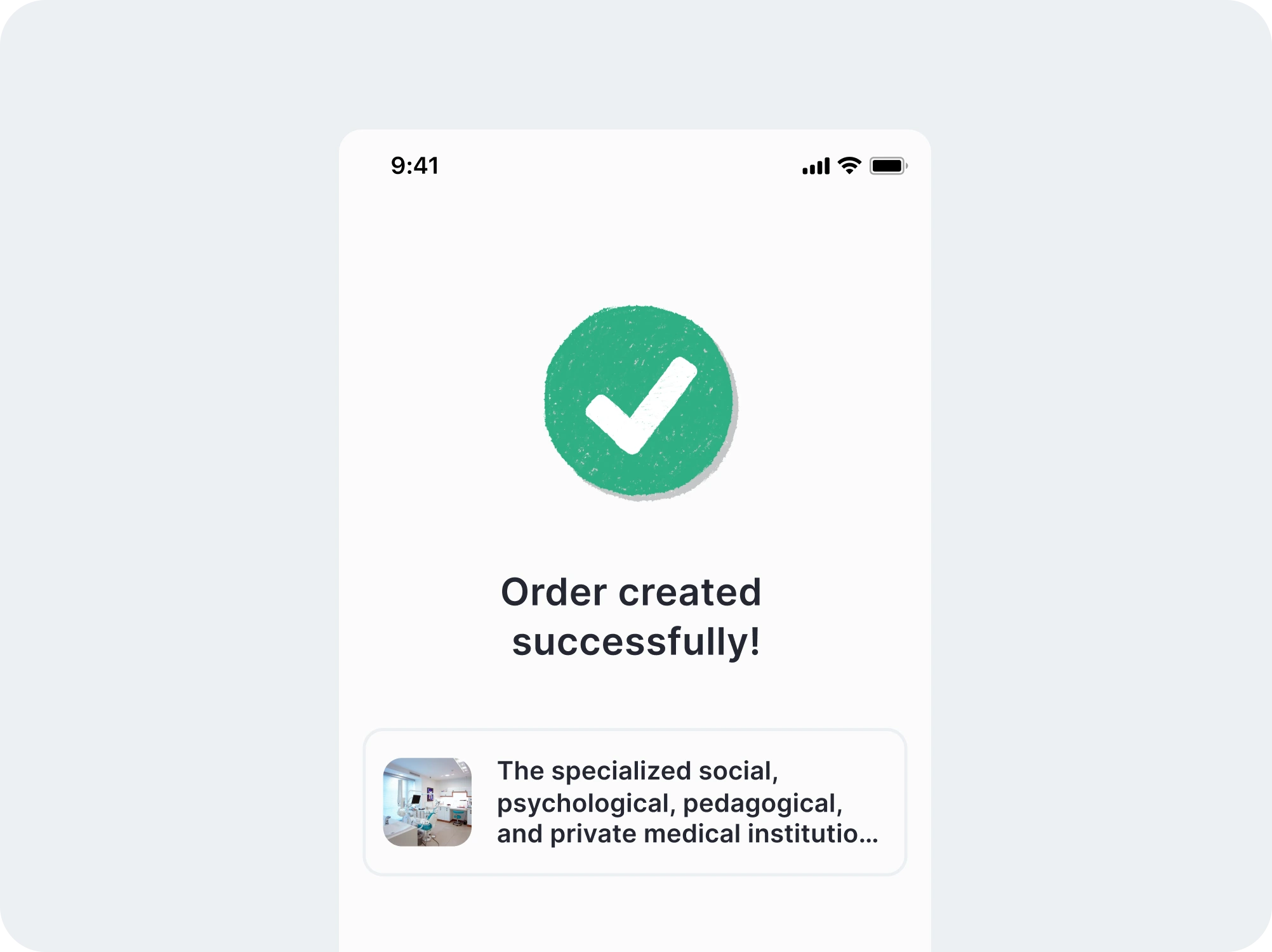Viewport: 1272px width, 952px height.
Task: Tap the Wi-Fi status icon
Action: click(849, 166)
